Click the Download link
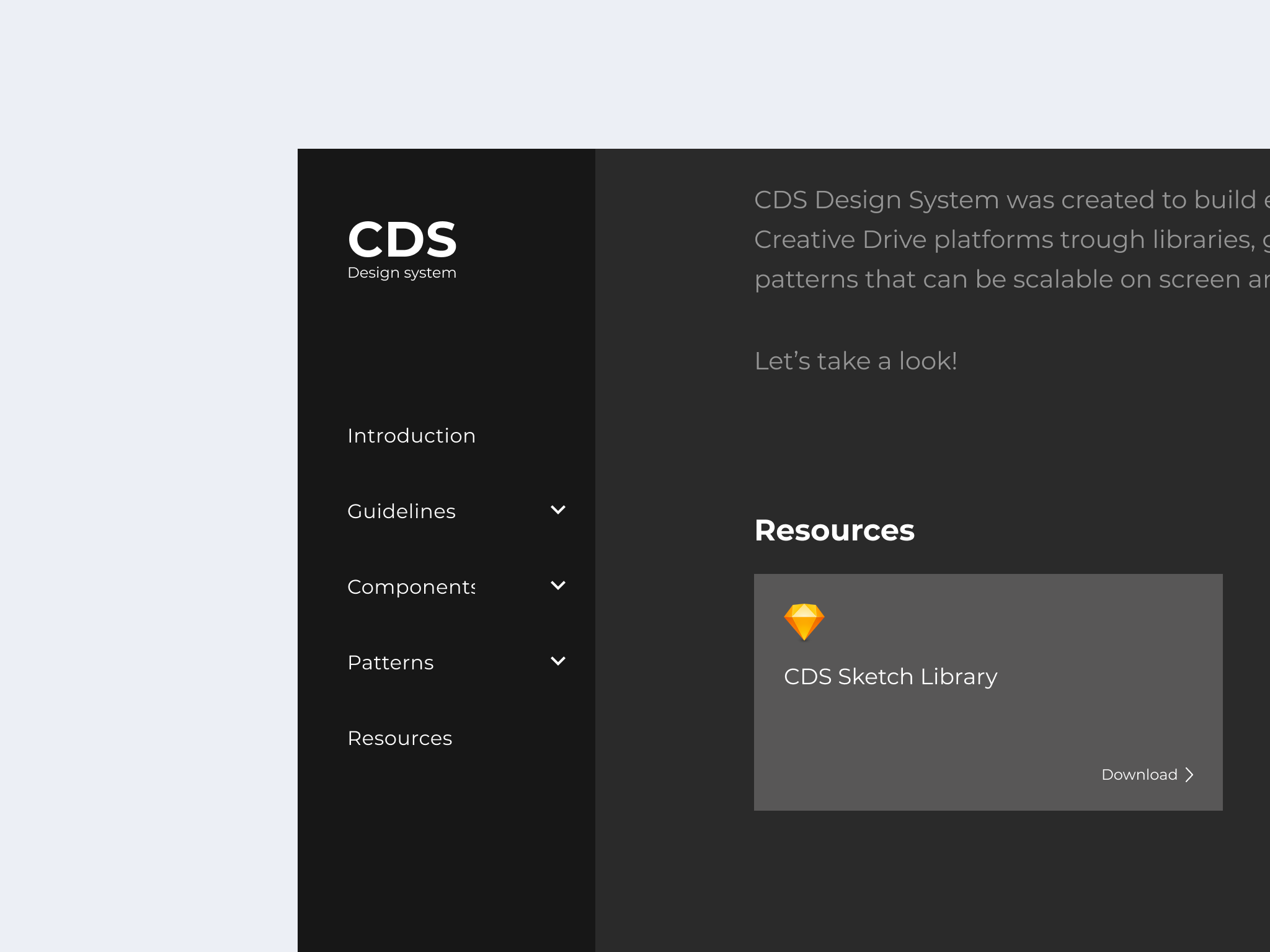 1139,775
